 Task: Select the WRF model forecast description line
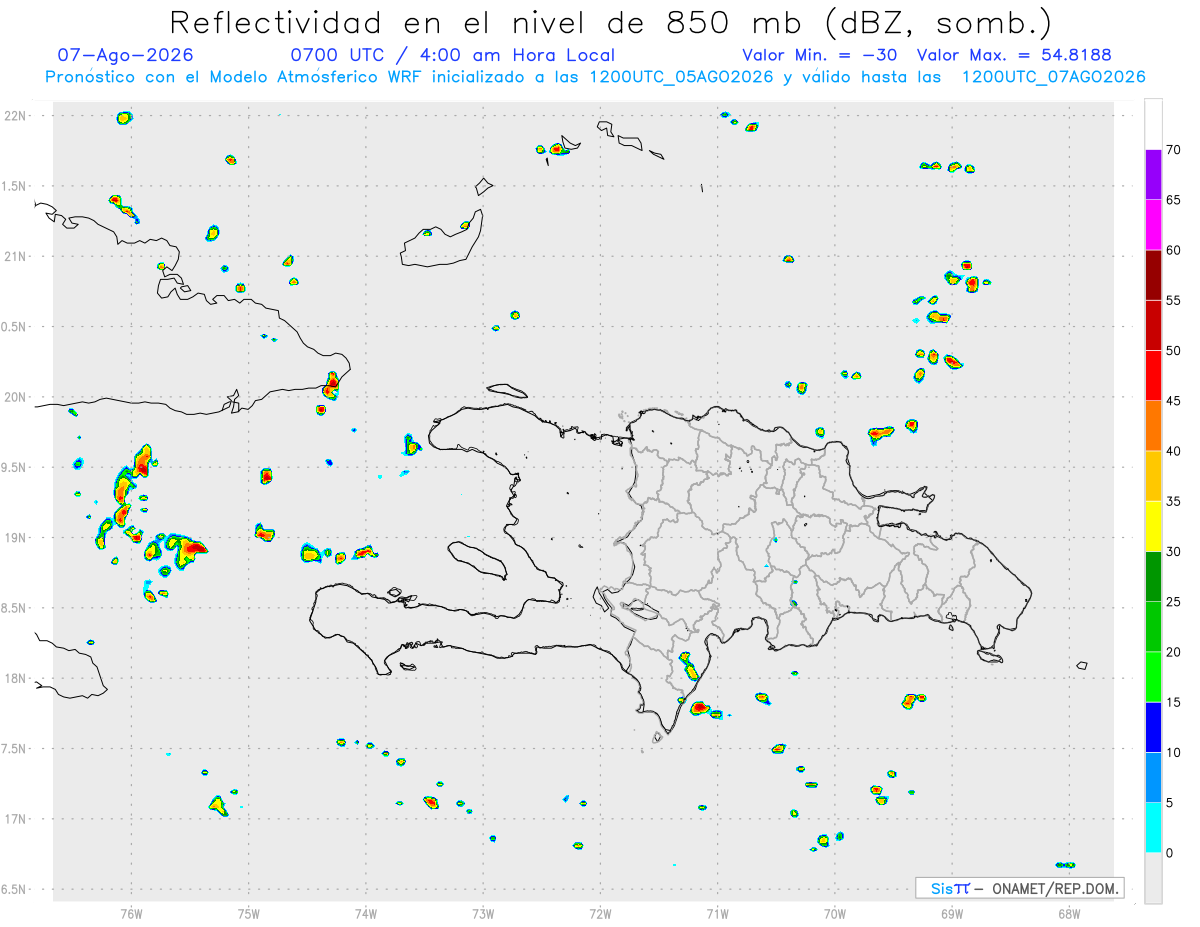point(595,77)
